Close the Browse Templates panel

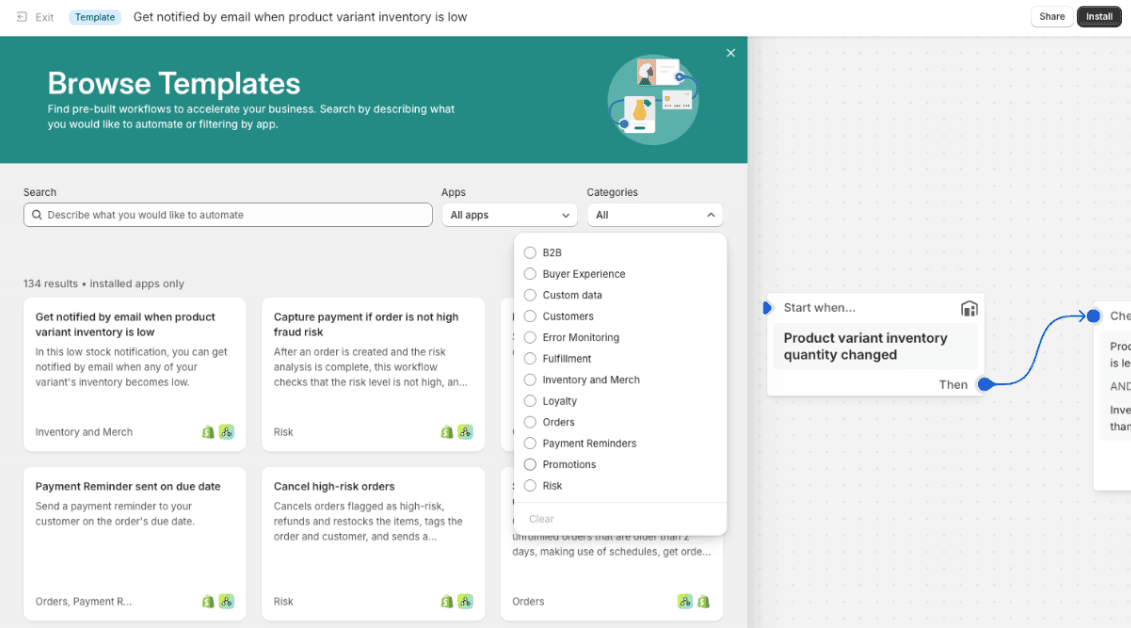click(x=730, y=53)
